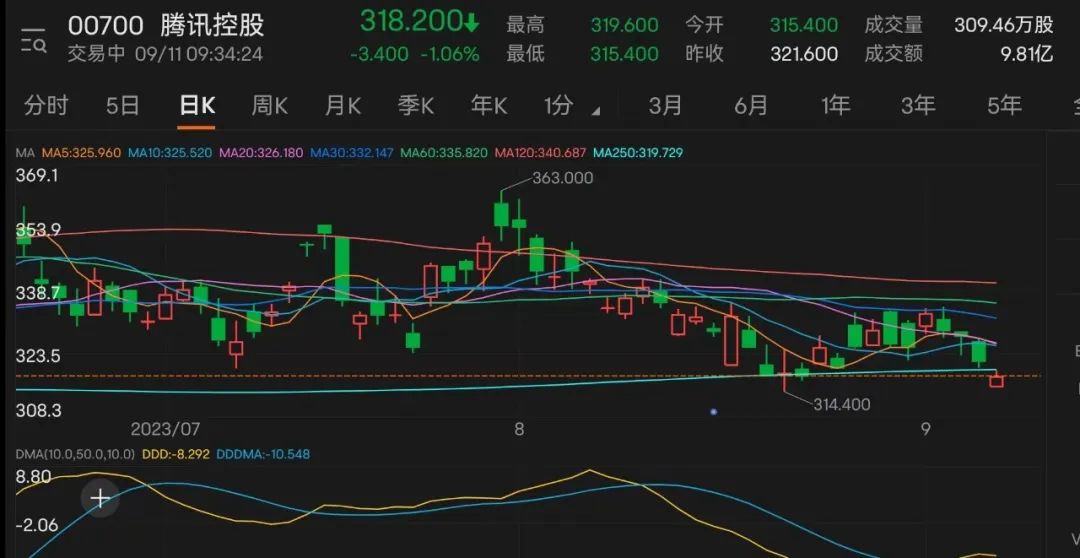Select the 月K monthly candlestick tab
The width and height of the screenshot is (1080, 558).
[342, 105]
